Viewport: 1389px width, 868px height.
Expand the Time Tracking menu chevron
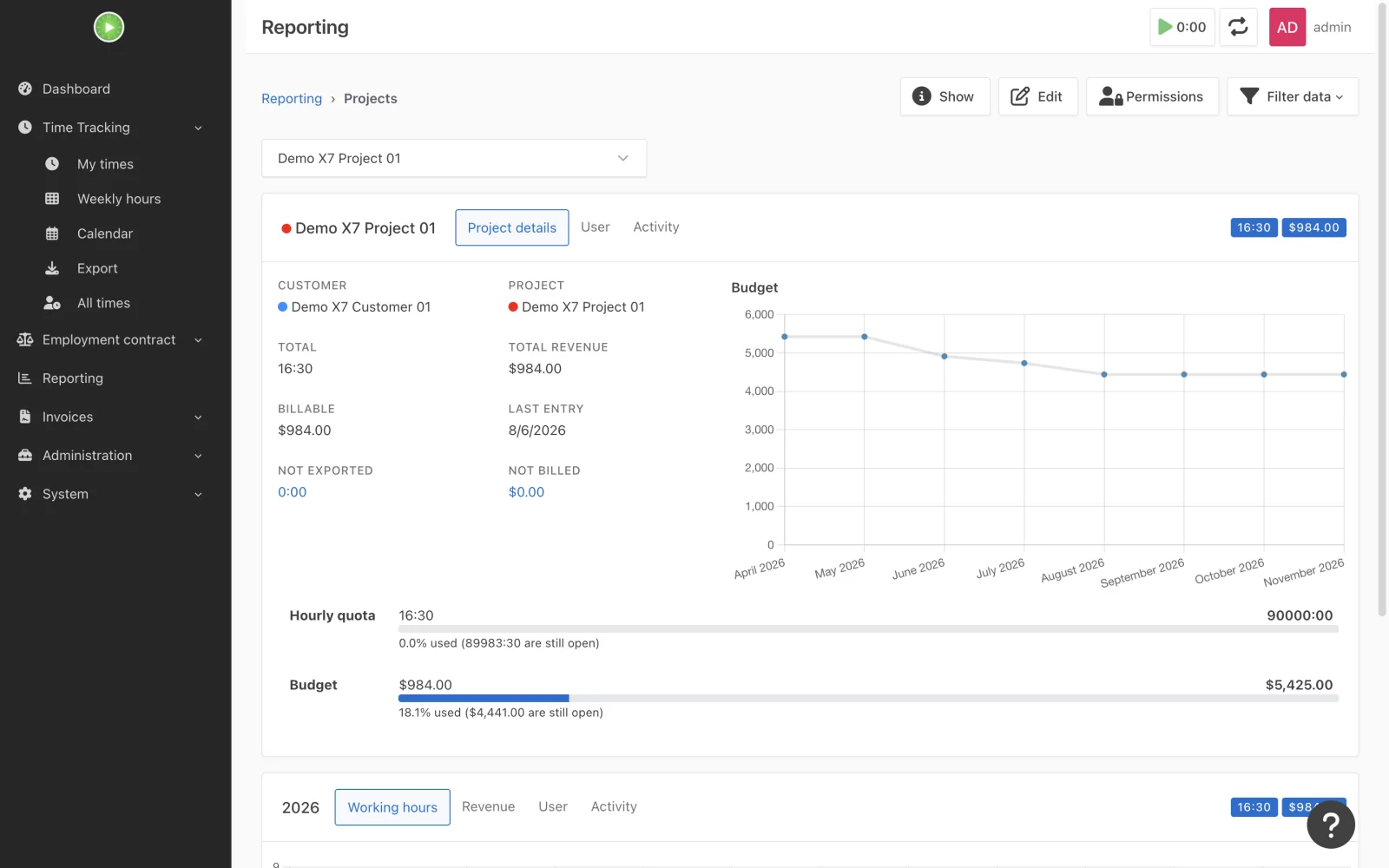[x=198, y=128]
